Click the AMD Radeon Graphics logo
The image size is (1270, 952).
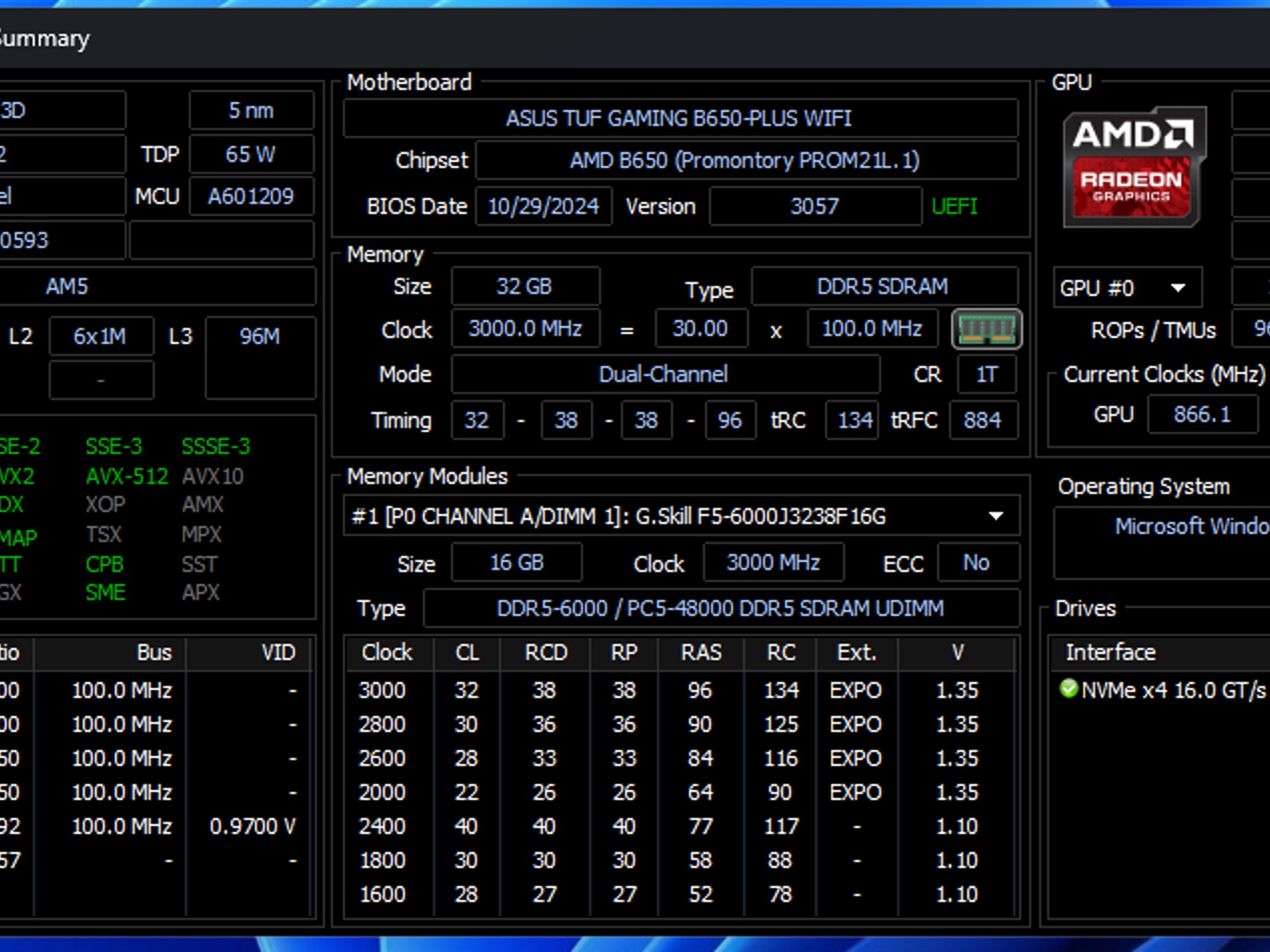pos(1134,167)
